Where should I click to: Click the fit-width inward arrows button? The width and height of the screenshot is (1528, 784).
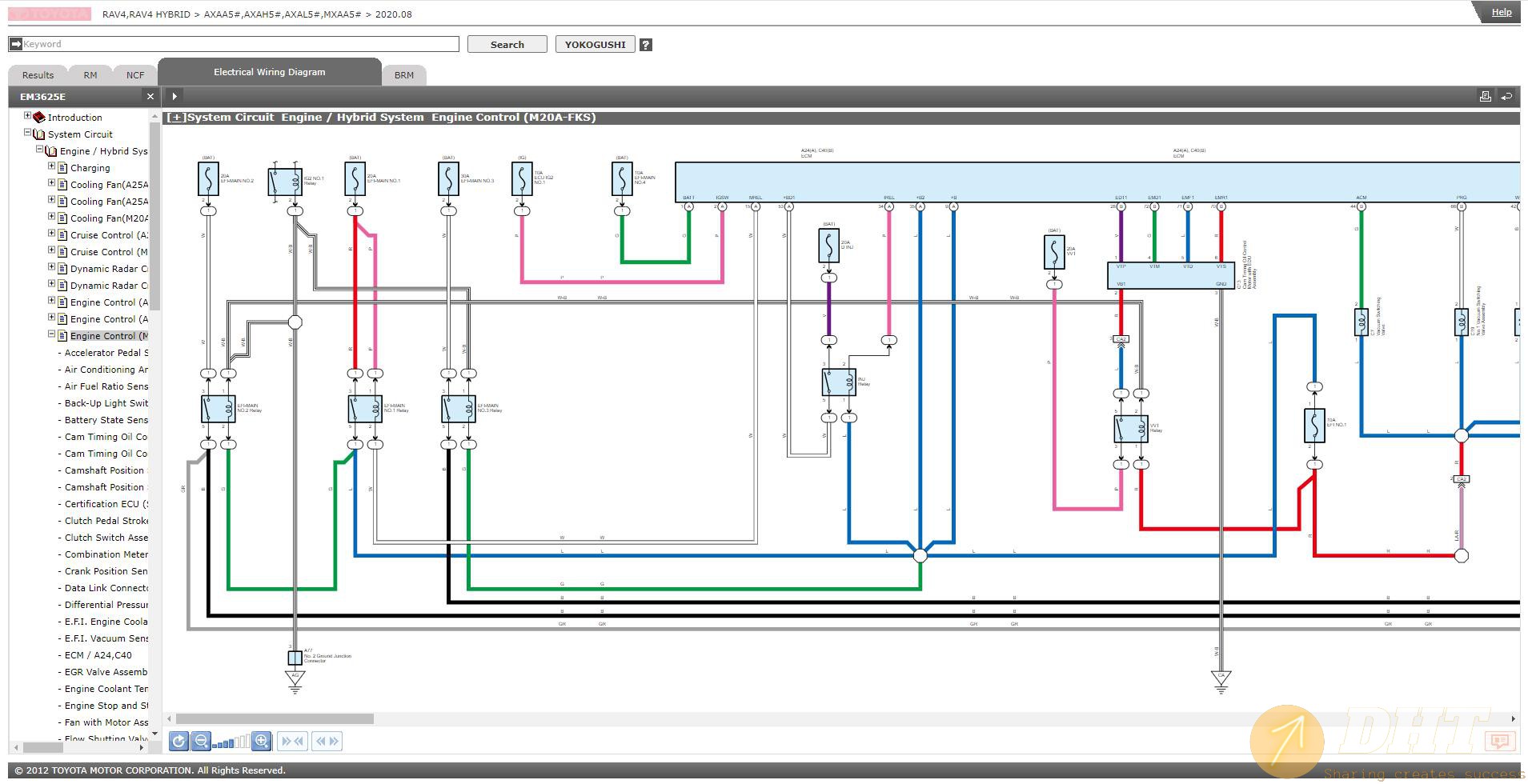(292, 742)
